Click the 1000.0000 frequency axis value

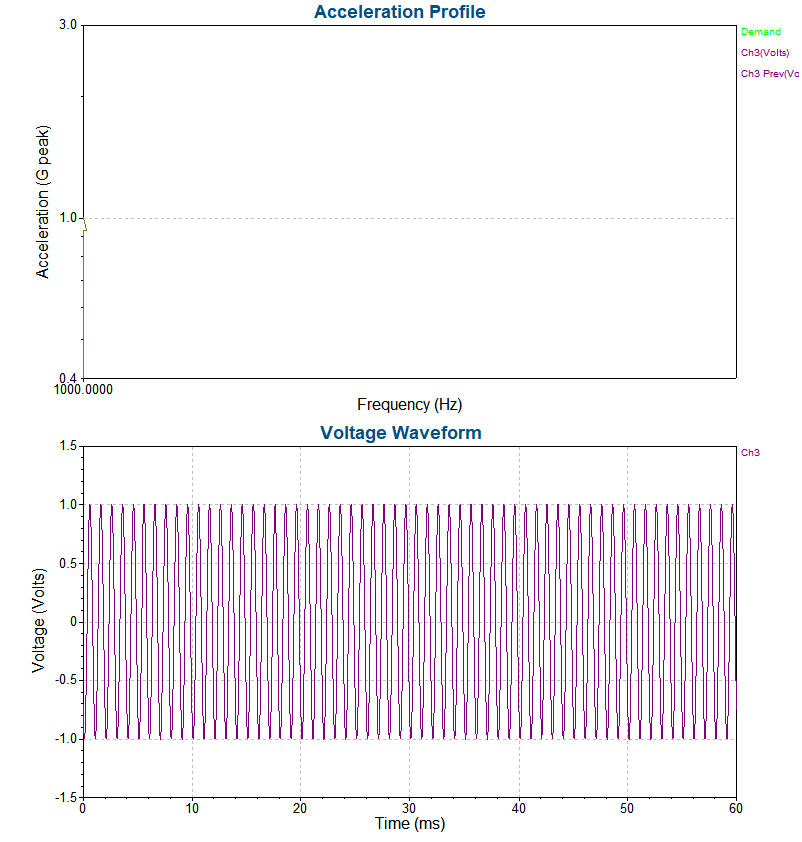click(83, 389)
